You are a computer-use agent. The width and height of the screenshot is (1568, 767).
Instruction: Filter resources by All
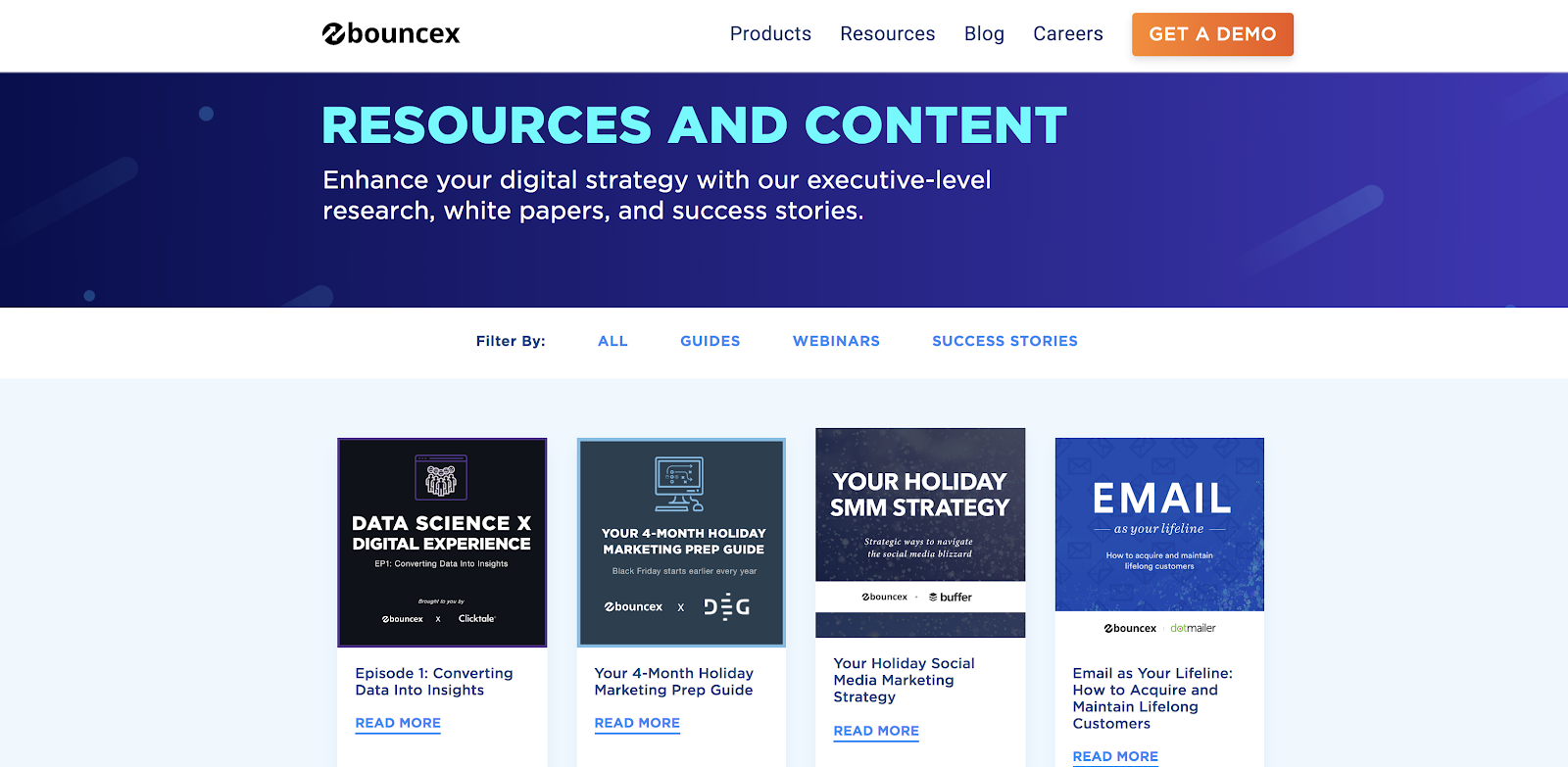coord(612,341)
